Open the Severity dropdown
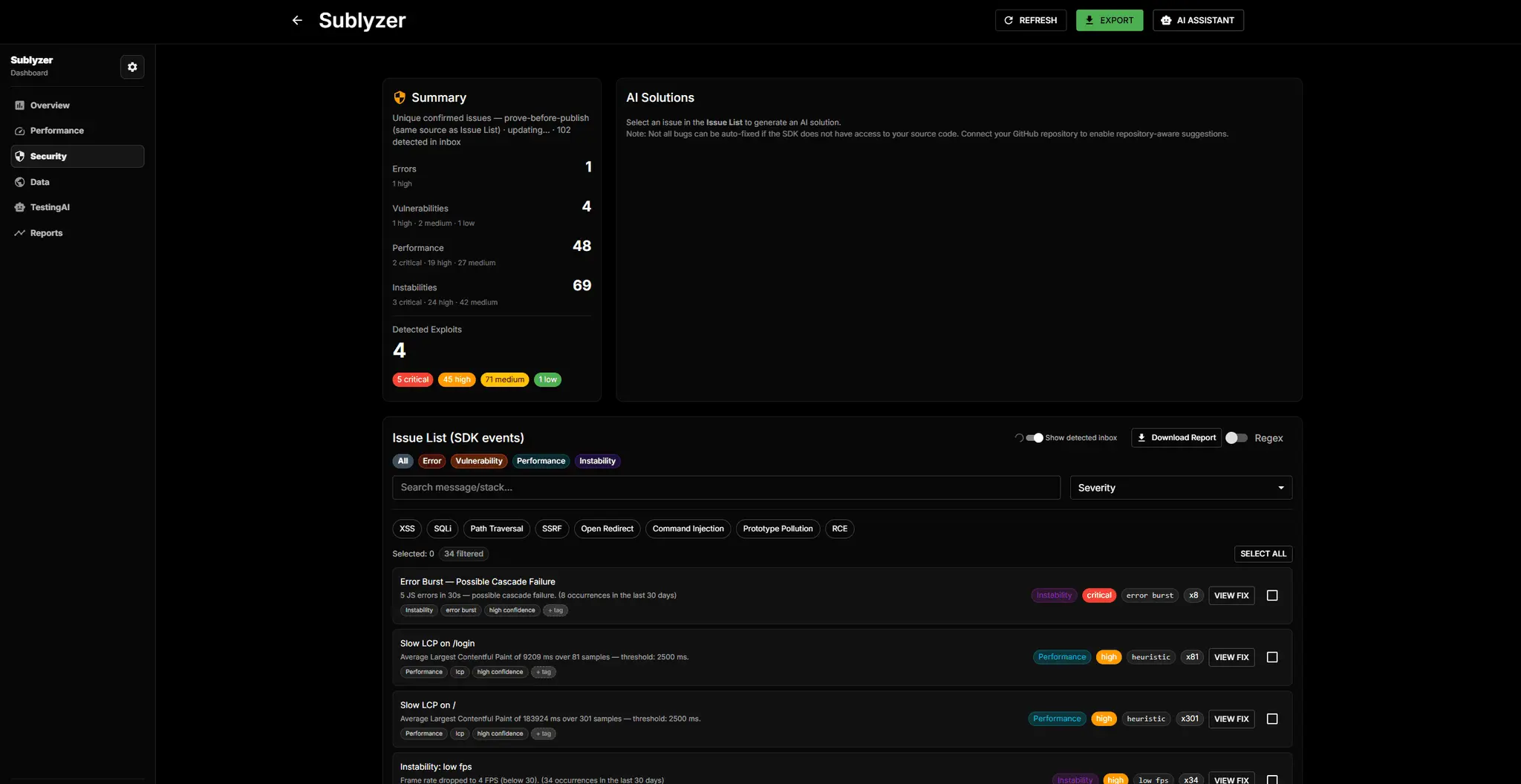1521x784 pixels. [x=1180, y=488]
